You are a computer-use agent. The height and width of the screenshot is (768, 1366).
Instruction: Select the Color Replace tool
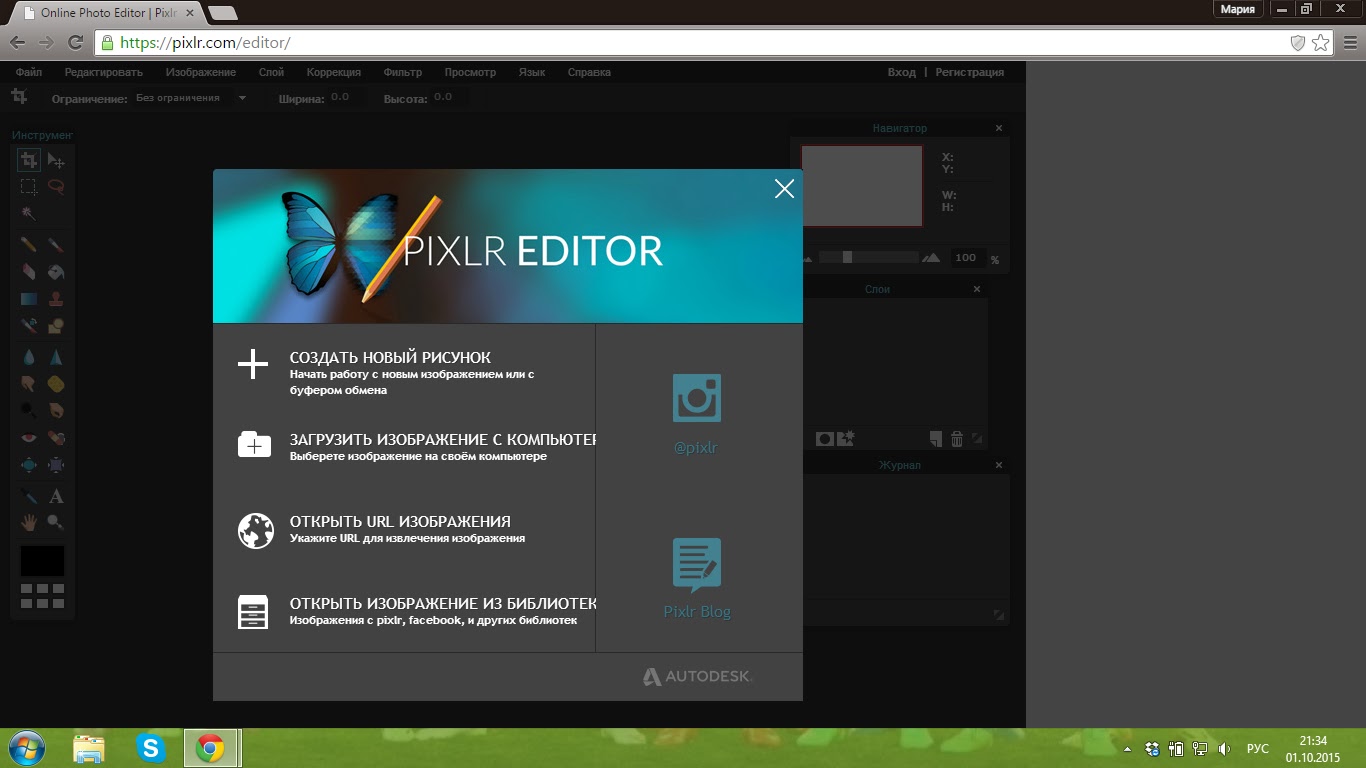tap(29, 326)
